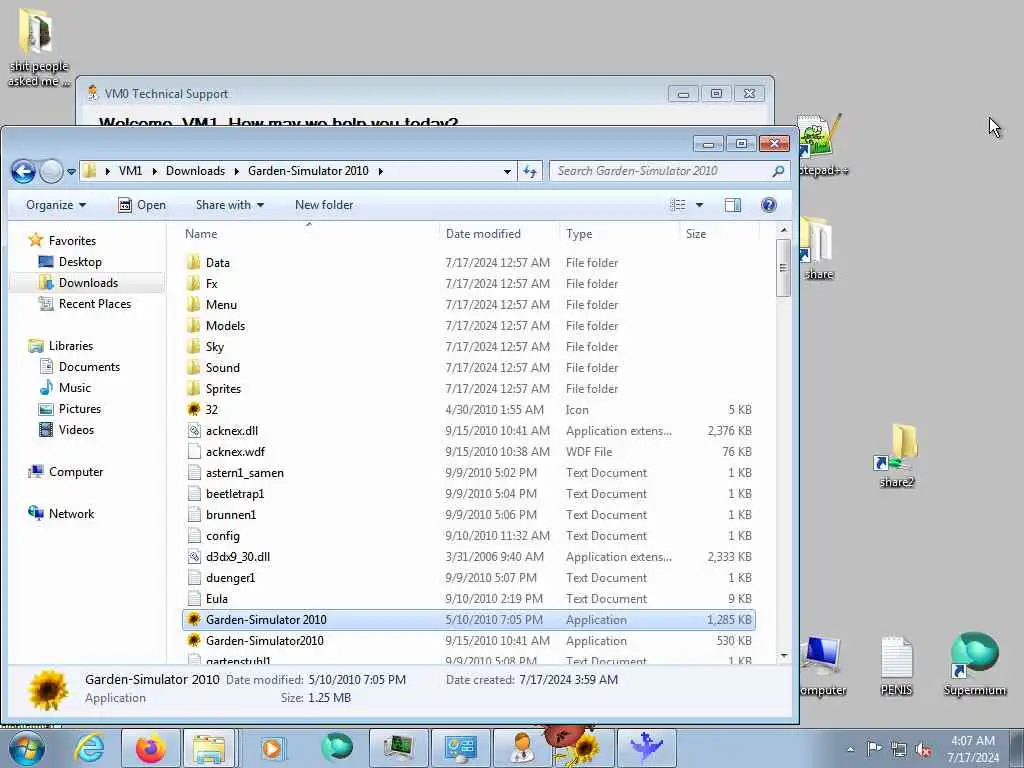The height and width of the screenshot is (768, 1024).
Task: Toggle the preview pane button
Action: click(733, 205)
